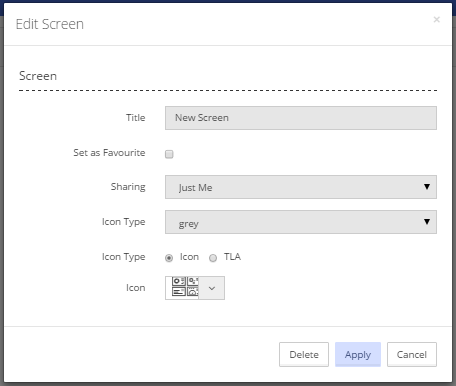Click the Screen section heading

click(38, 76)
